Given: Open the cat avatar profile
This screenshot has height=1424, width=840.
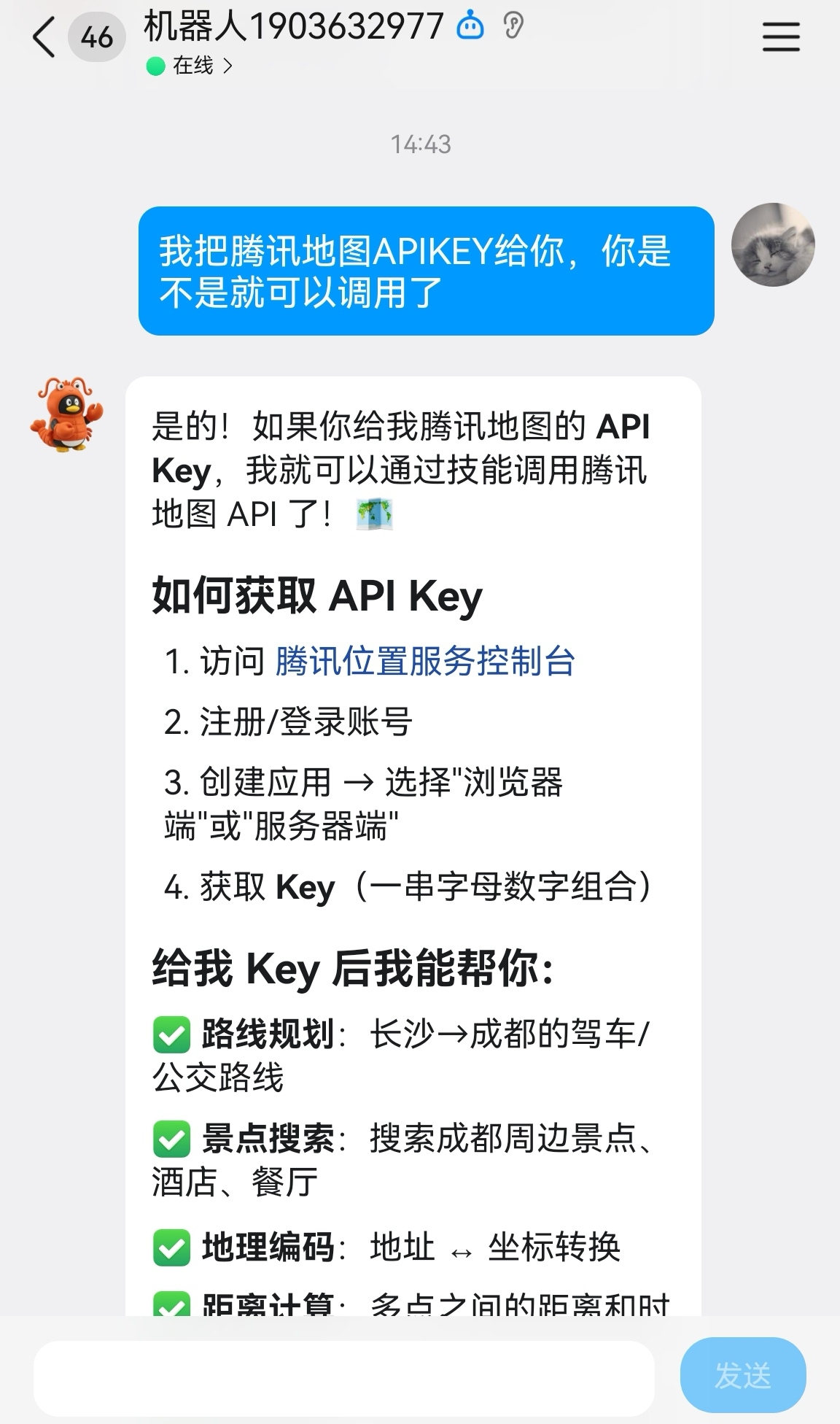Looking at the screenshot, I should click(x=773, y=244).
